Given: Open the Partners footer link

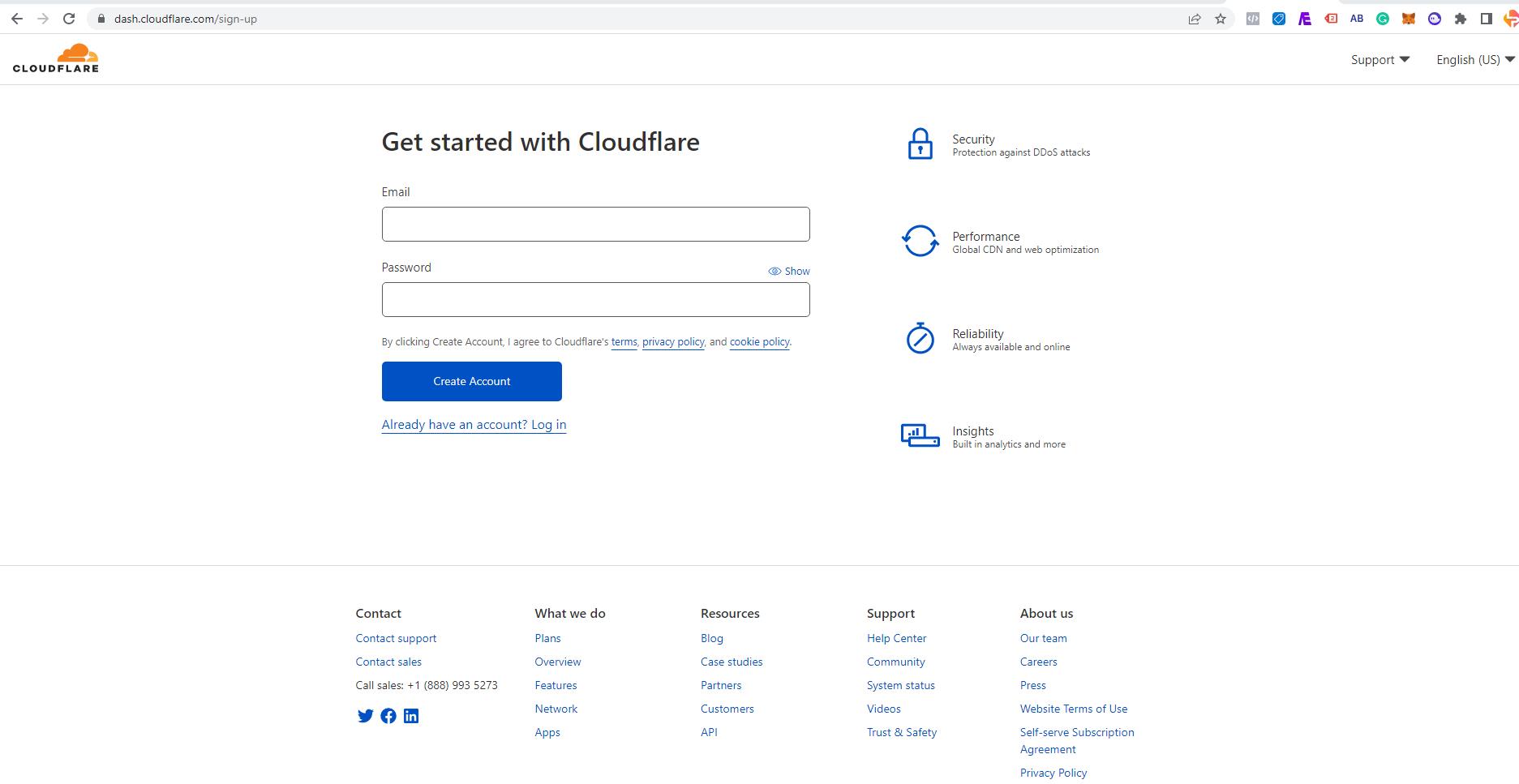Looking at the screenshot, I should 721,686.
